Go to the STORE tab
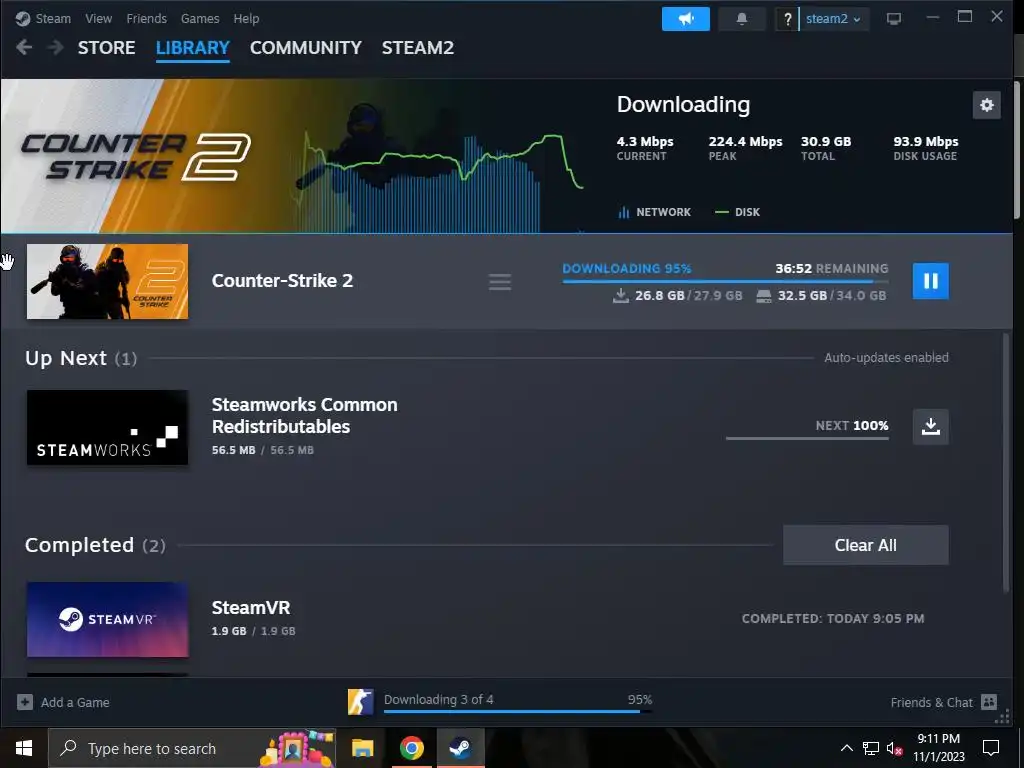Image resolution: width=1024 pixels, height=768 pixels. (x=106, y=48)
